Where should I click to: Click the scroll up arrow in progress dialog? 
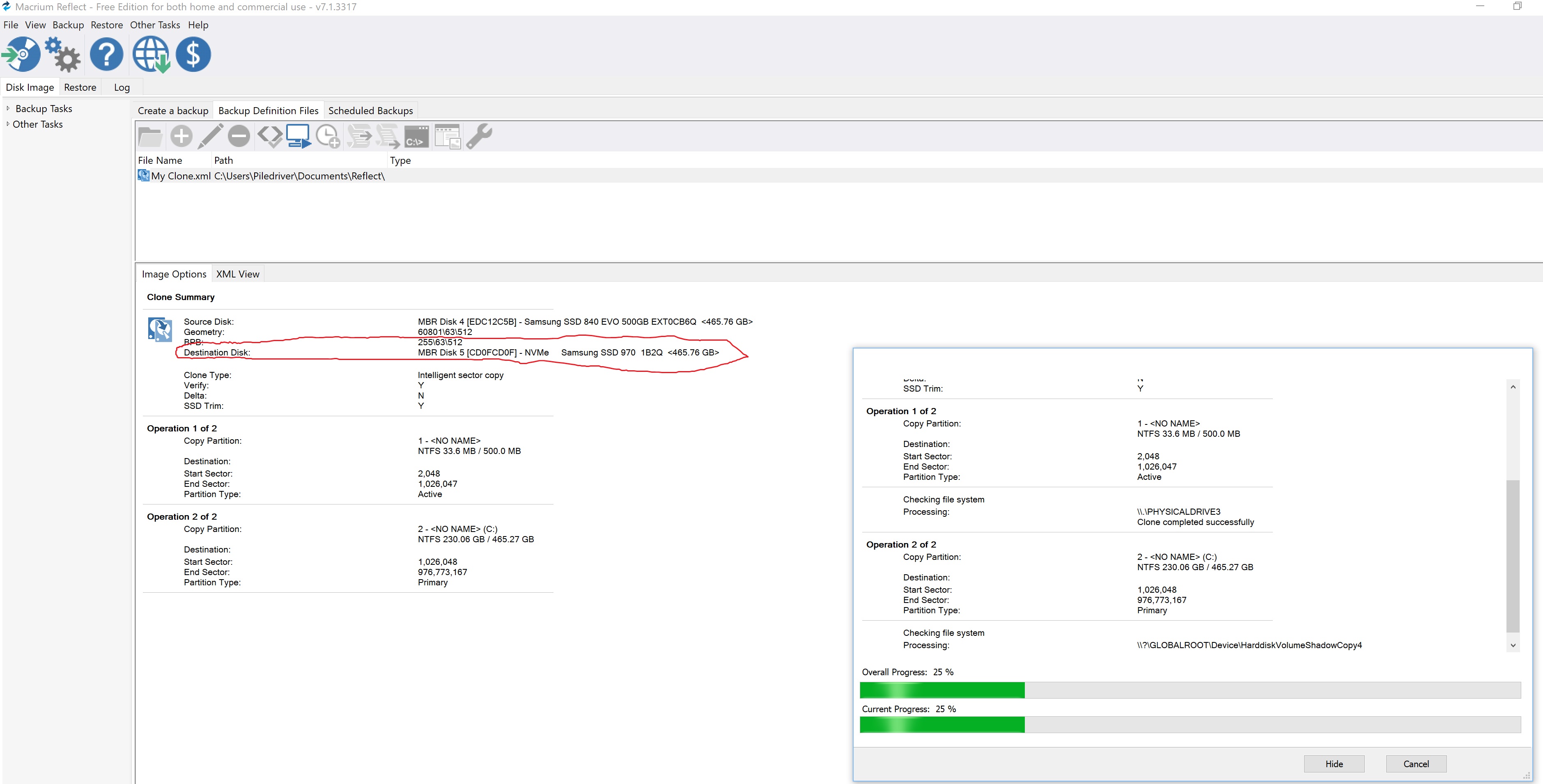(1513, 387)
